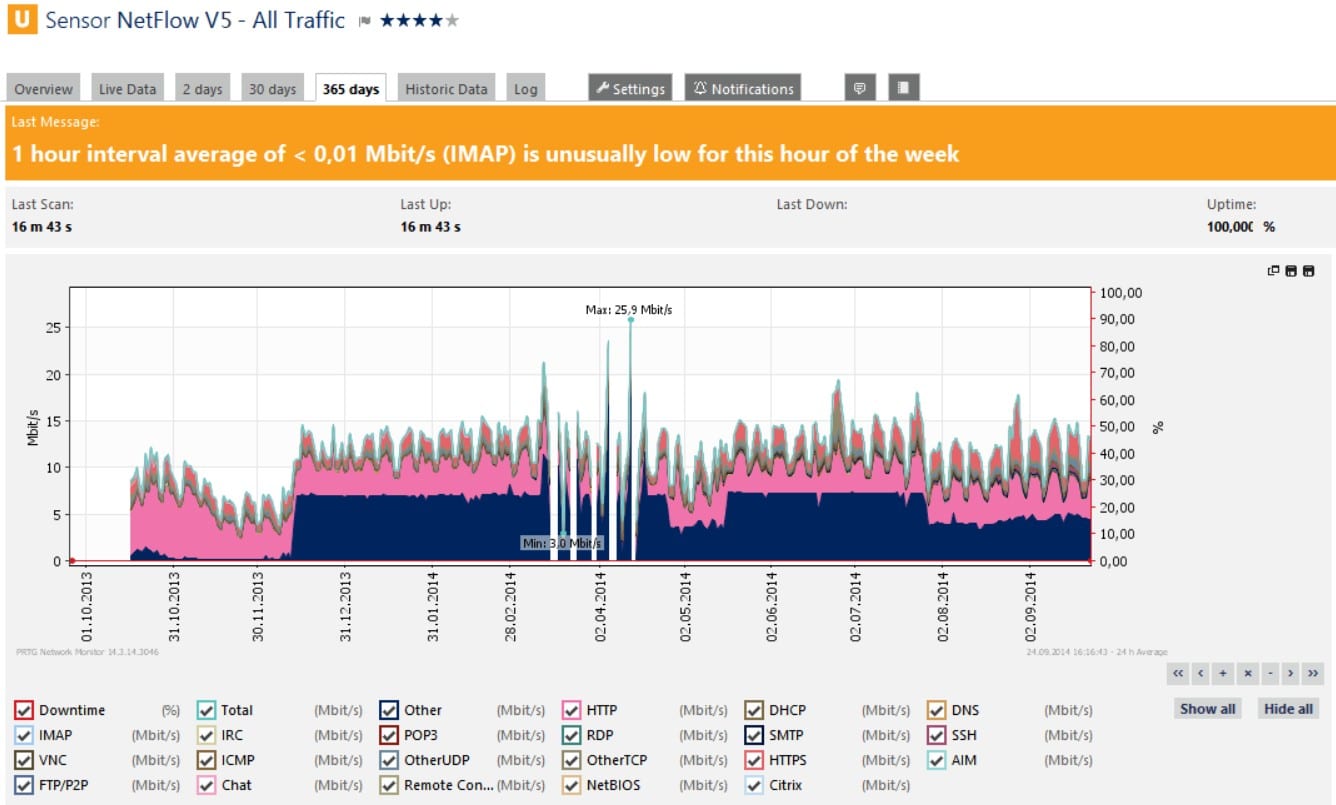The width and height of the screenshot is (1336, 805).
Task: Click the PRTG Network Monitor version footer text
Action: click(87, 652)
